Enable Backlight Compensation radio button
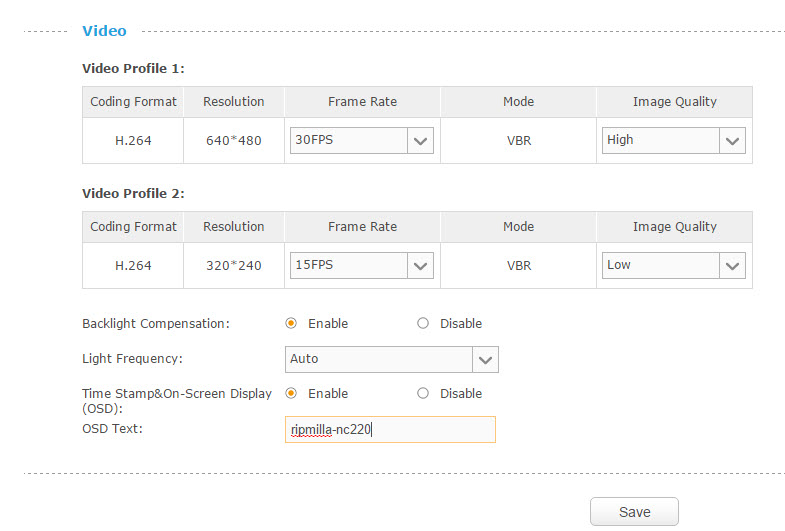 (x=291, y=324)
